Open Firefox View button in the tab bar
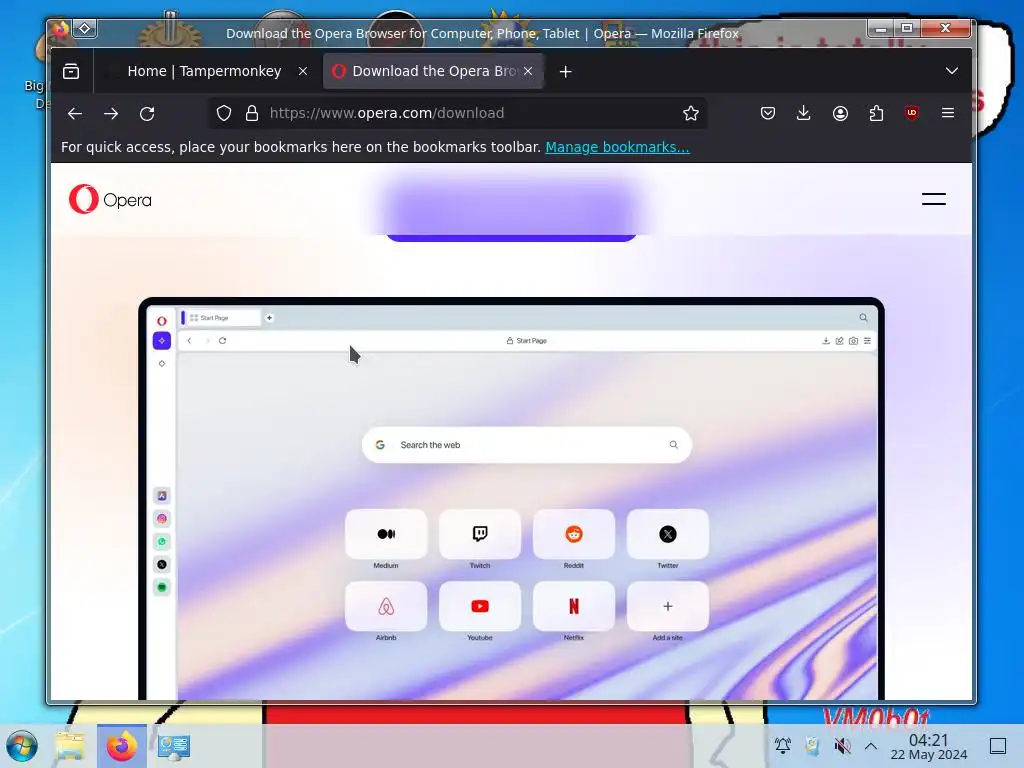The height and width of the screenshot is (768, 1024). click(71, 71)
